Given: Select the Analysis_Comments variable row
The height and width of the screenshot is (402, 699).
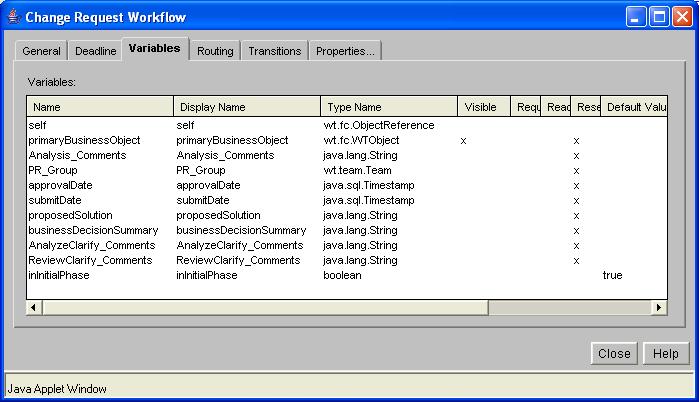Looking at the screenshot, I should (x=347, y=156).
